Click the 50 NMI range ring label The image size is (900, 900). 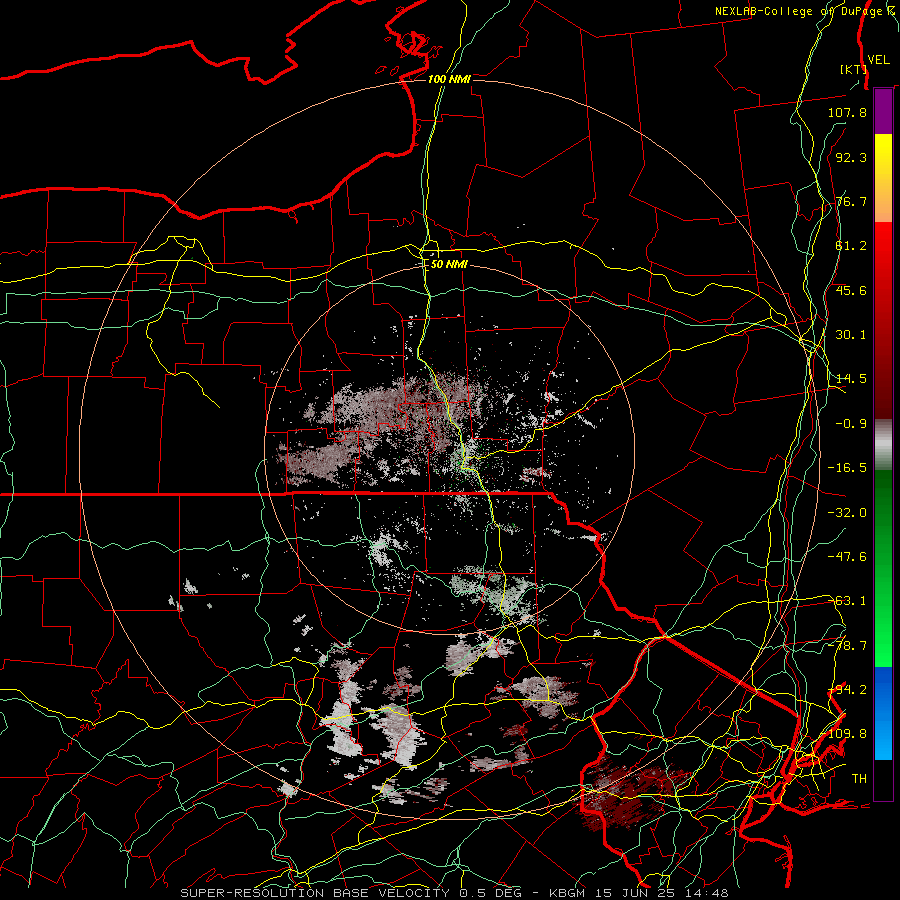point(449,264)
